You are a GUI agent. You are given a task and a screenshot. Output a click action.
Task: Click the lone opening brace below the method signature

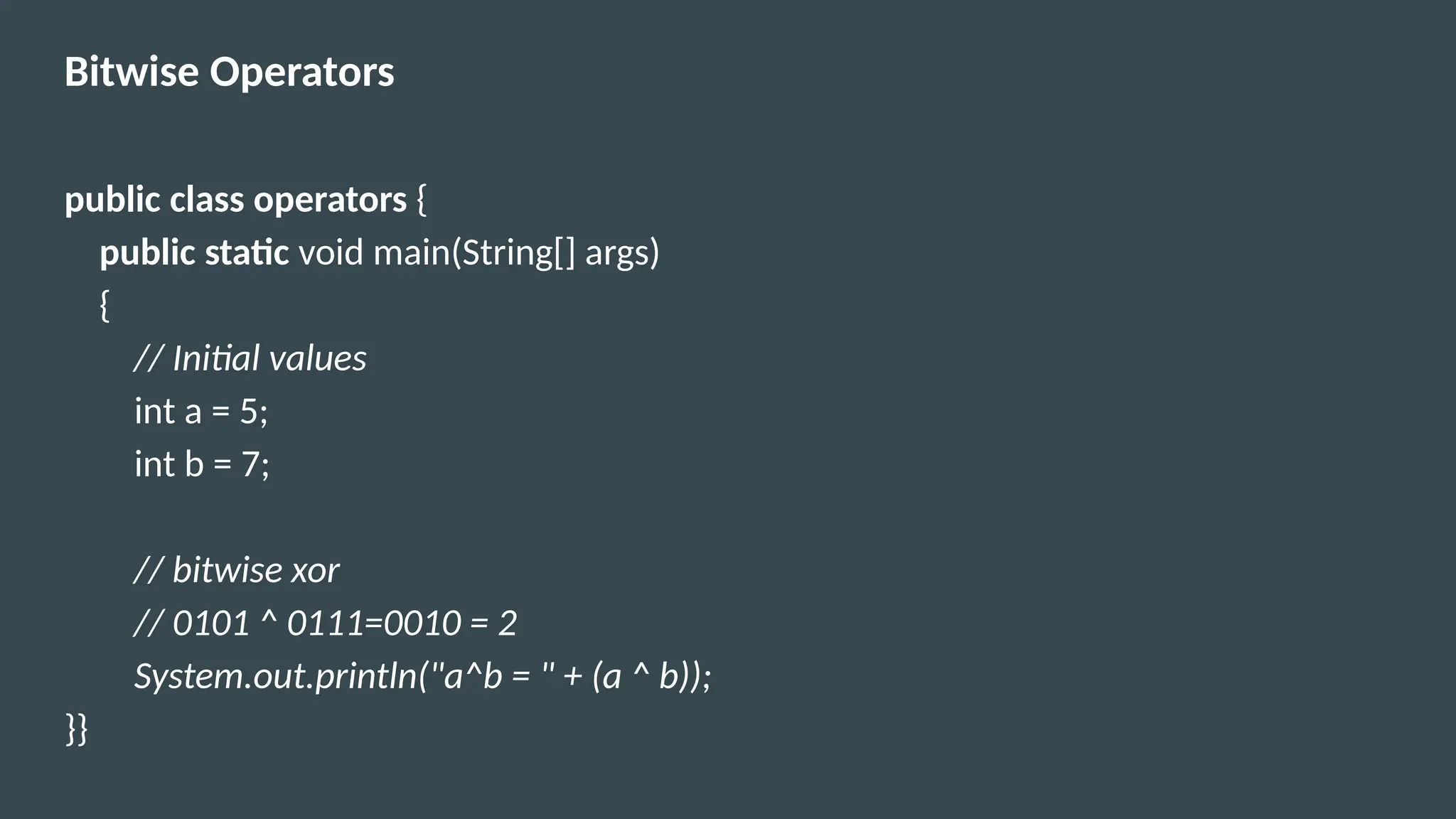[x=105, y=306]
